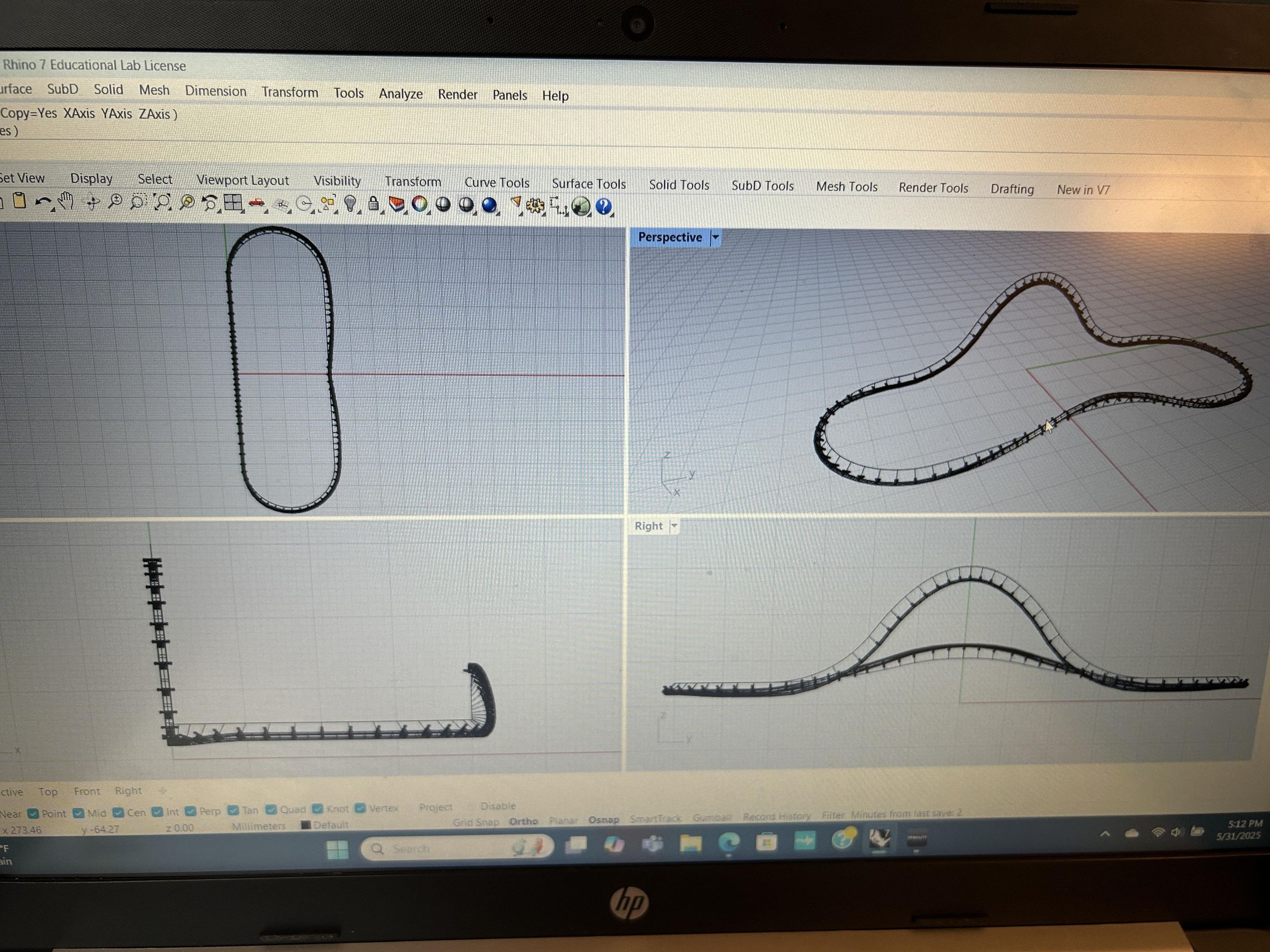Uncheck the Tan osnap checkbox
Image resolution: width=1270 pixels, height=952 pixels.
(x=233, y=810)
